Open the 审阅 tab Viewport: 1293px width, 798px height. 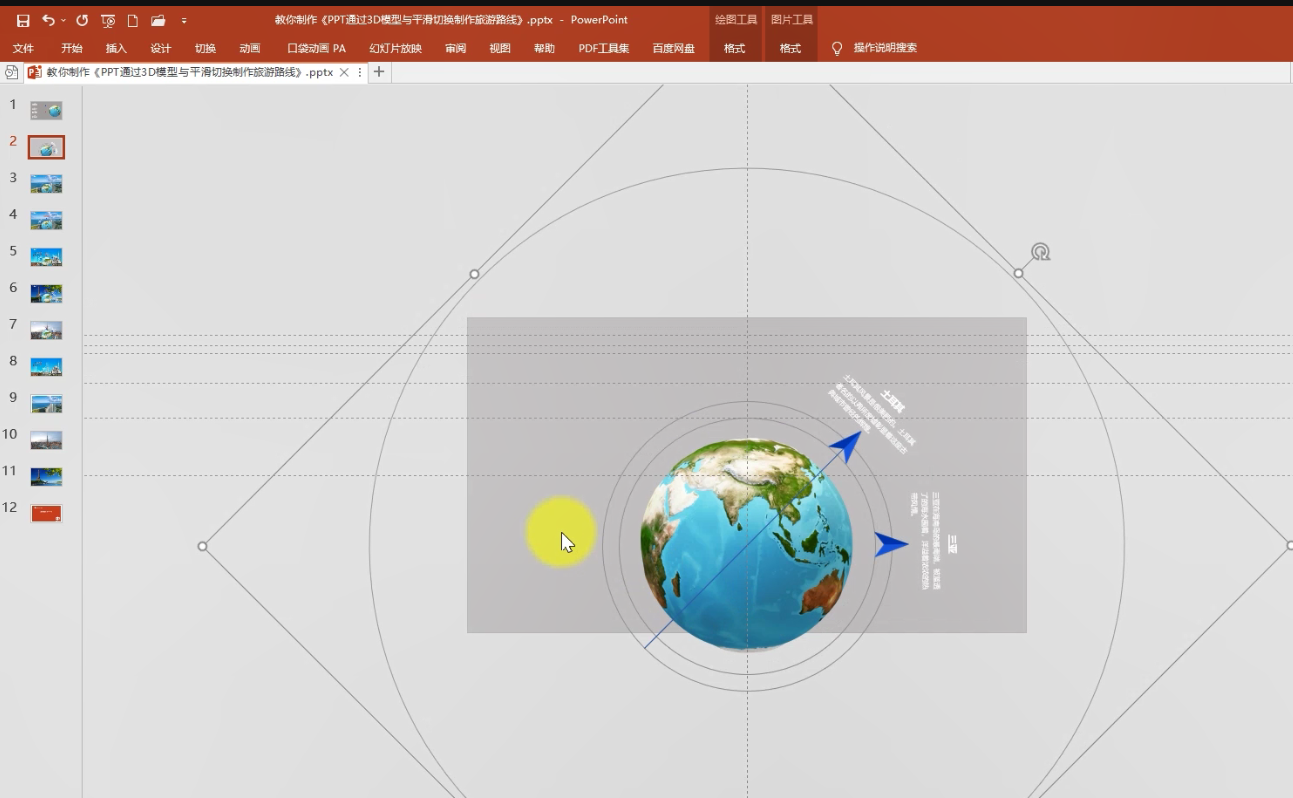point(456,48)
